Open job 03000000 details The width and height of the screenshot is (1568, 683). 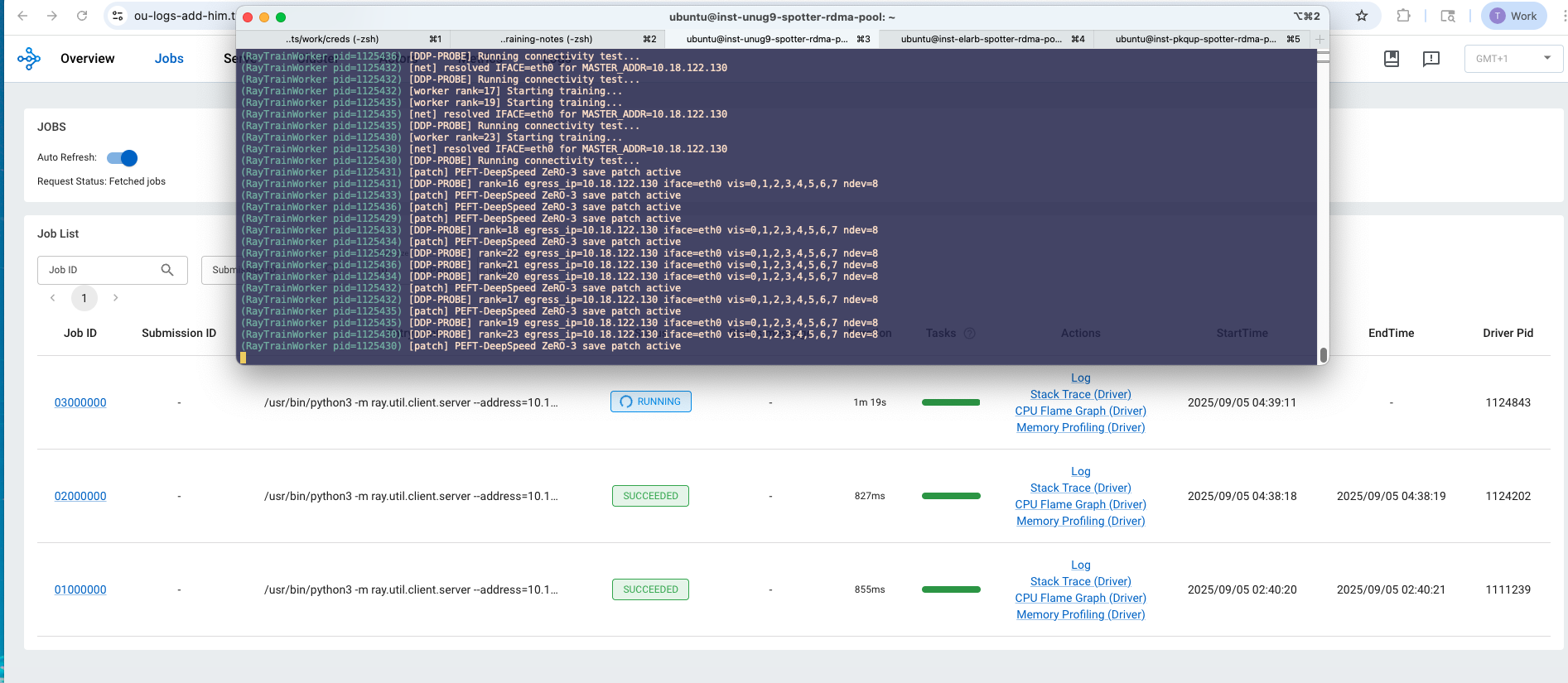80,403
